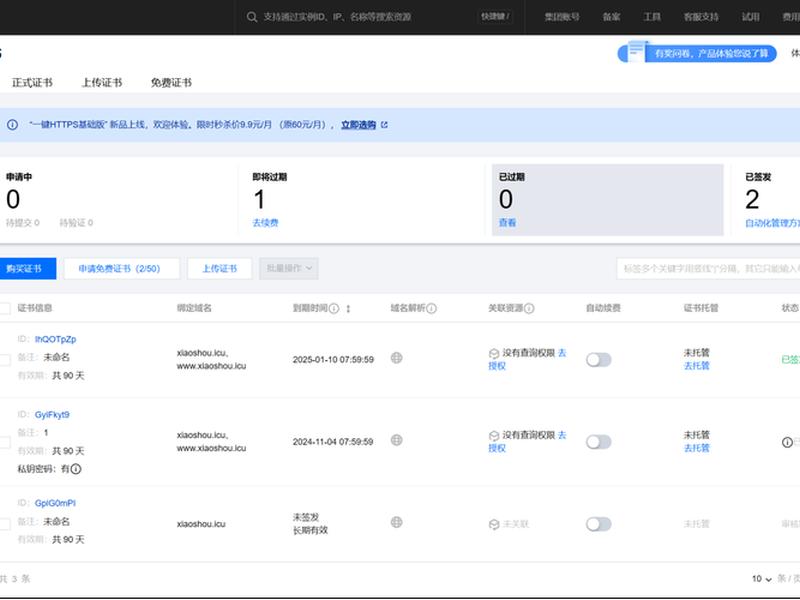This screenshot has width=800, height=600.
Task: Open the 10 per page dropdown
Action: coord(761,579)
